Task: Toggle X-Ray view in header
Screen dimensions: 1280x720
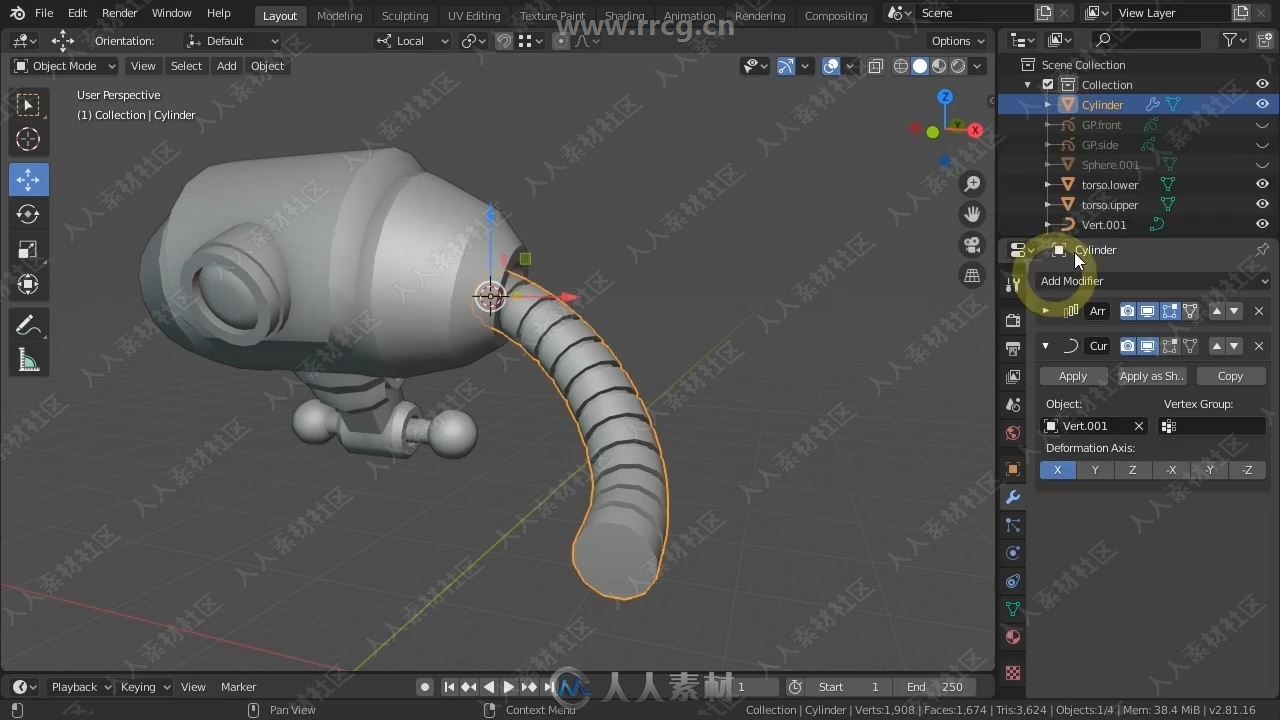Action: click(x=876, y=66)
